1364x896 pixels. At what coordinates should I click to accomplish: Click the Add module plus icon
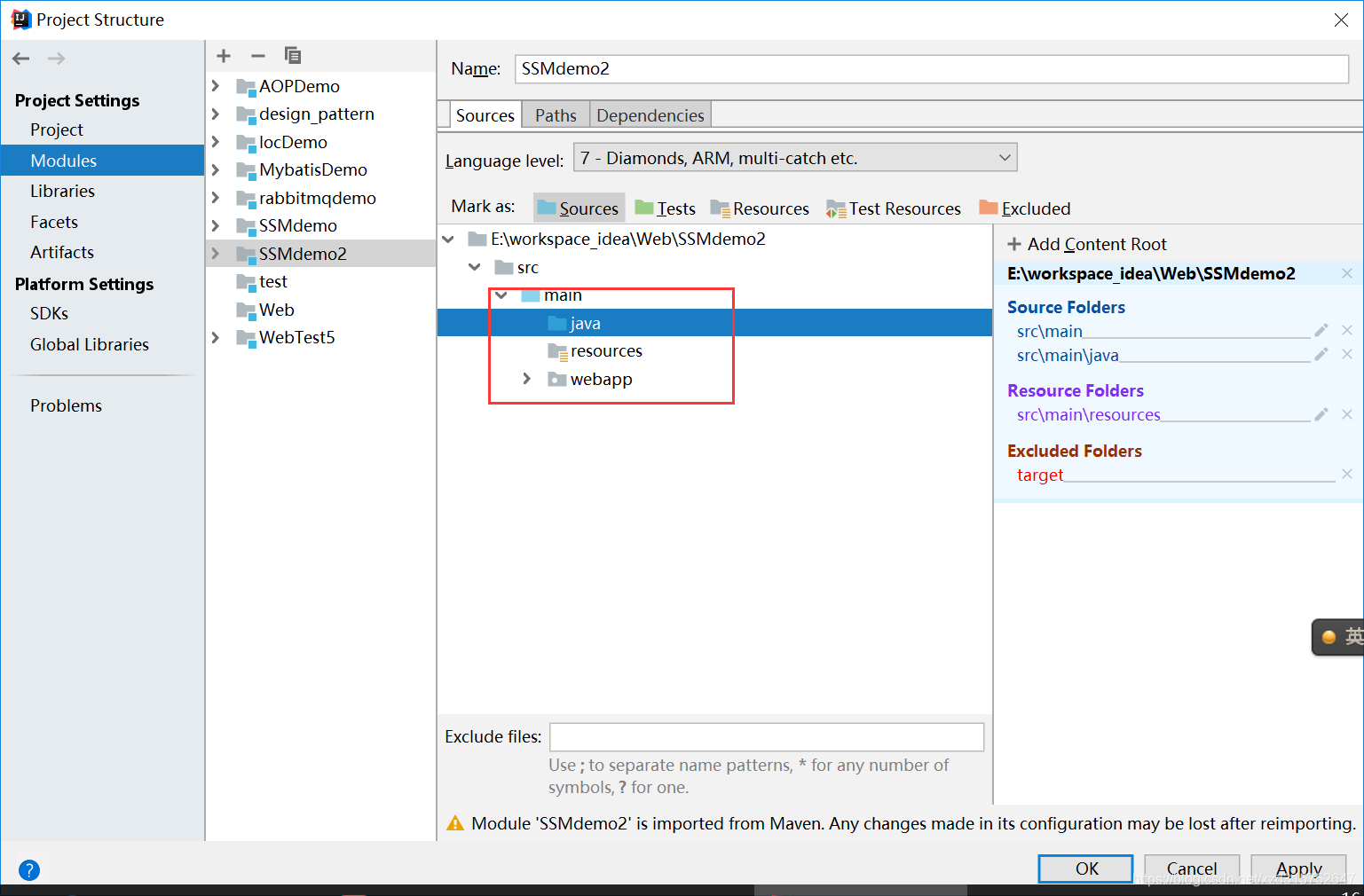point(224,56)
